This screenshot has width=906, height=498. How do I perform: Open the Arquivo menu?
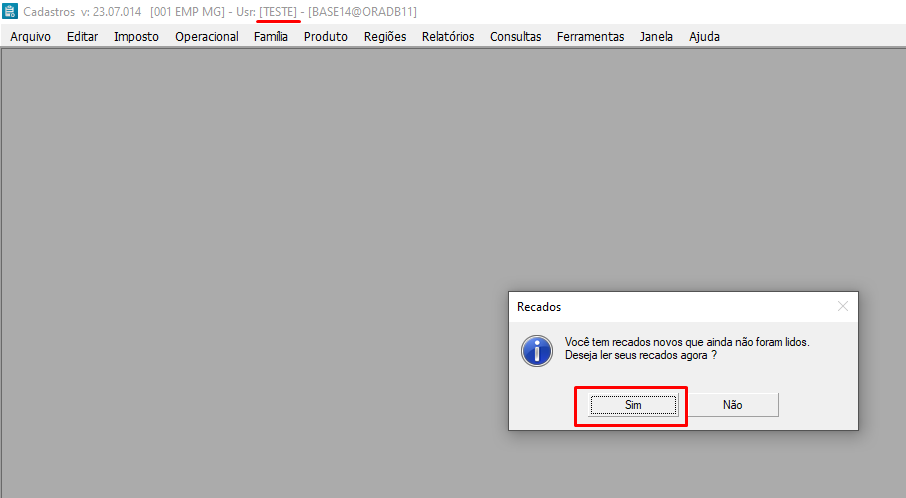coord(31,36)
